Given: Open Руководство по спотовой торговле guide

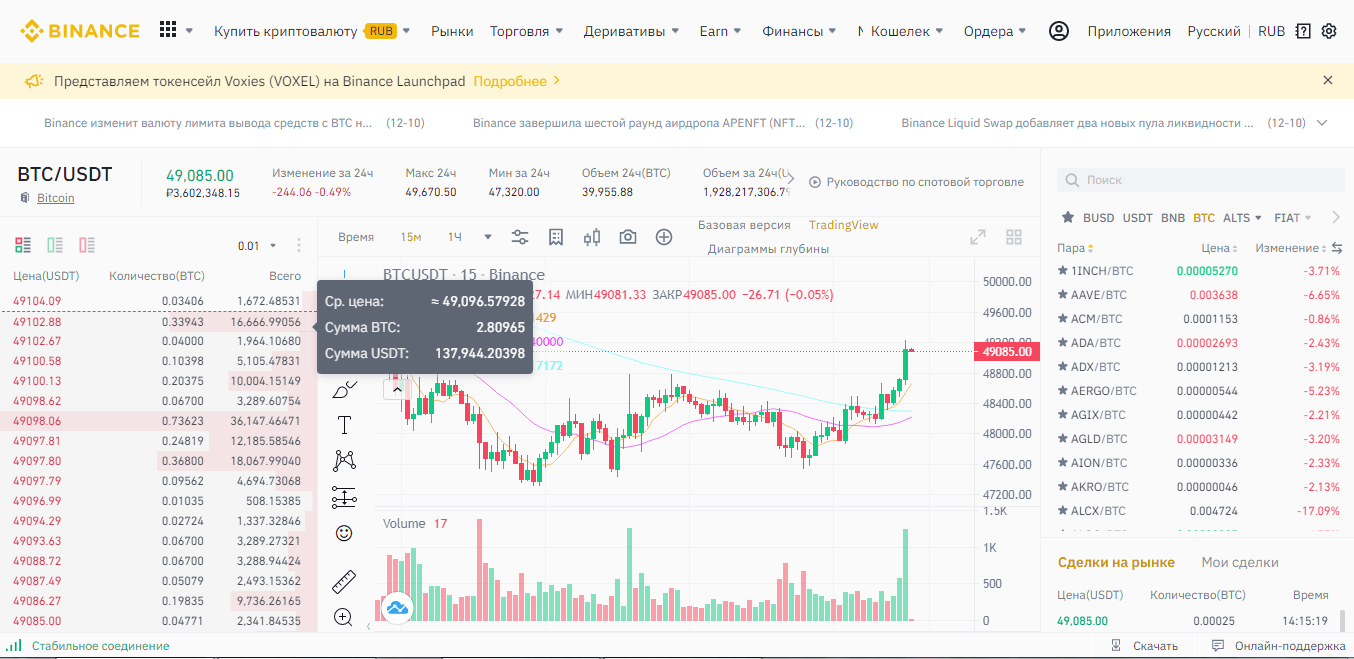Looking at the screenshot, I should 916,182.
